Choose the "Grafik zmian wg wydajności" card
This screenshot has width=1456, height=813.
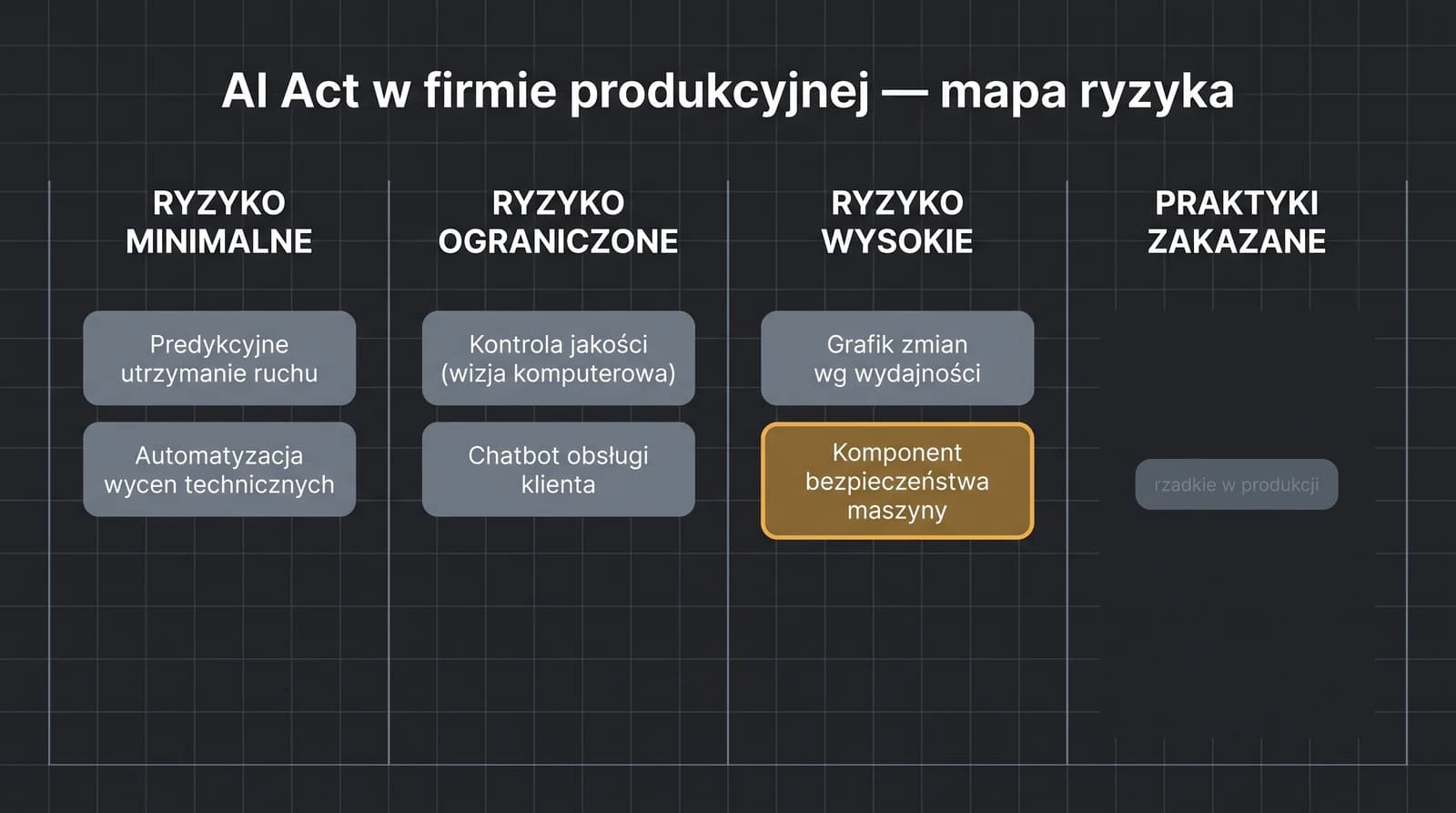897,358
